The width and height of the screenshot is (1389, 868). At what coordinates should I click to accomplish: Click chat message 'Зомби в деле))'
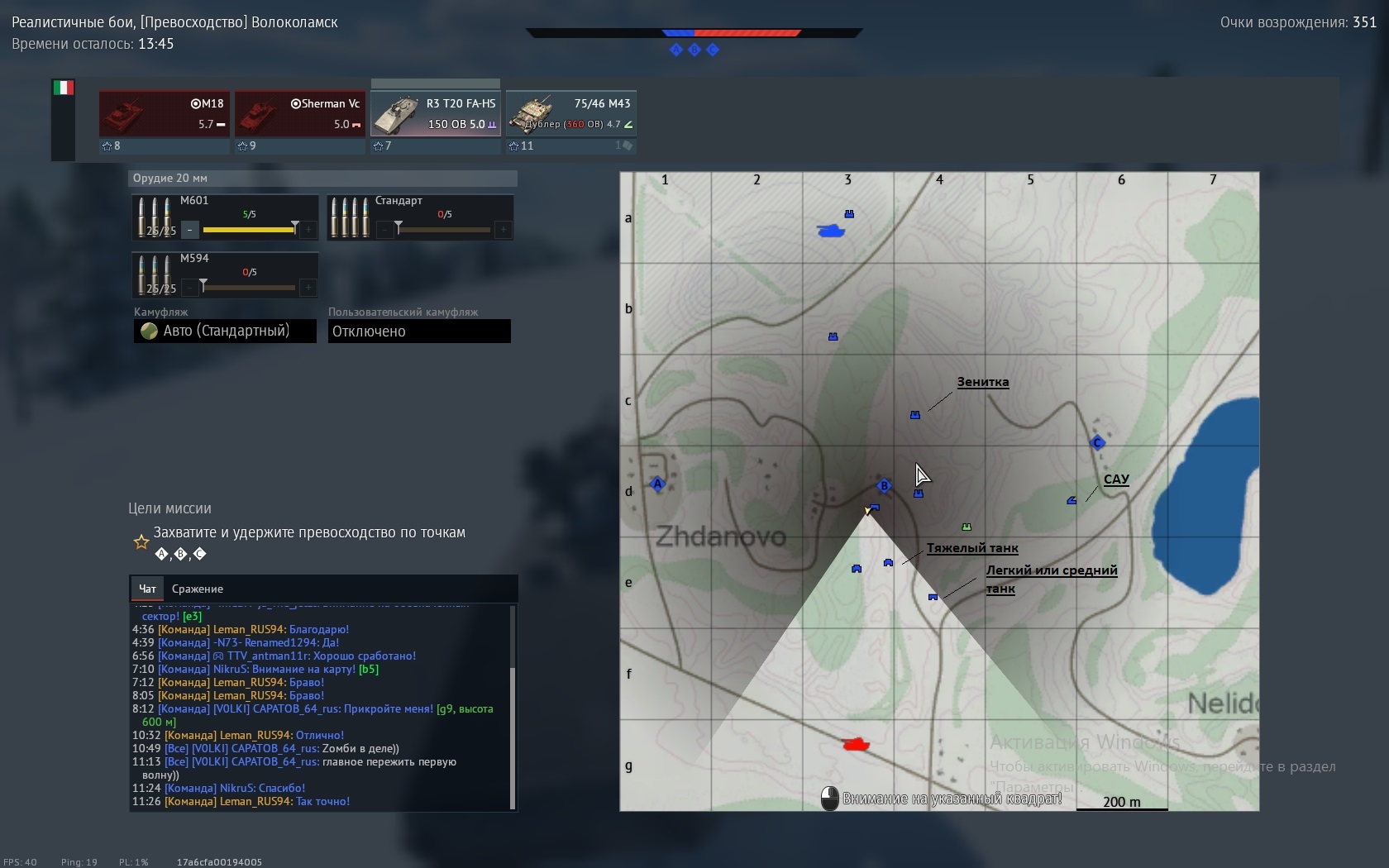(x=360, y=748)
